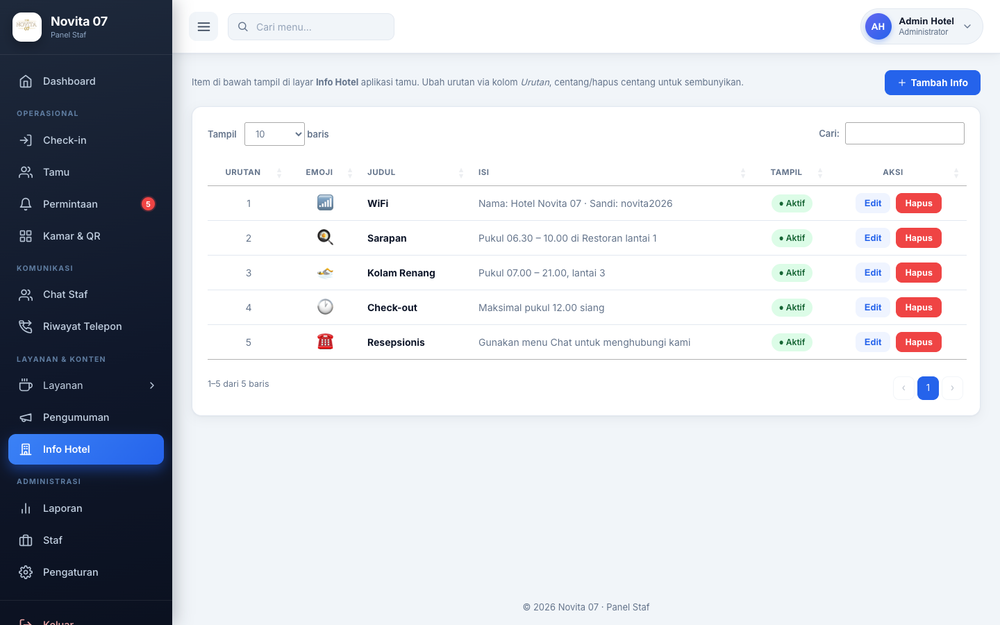1000x625 pixels.
Task: Toggle the sidebar with the hamburger button
Action: click(203, 27)
